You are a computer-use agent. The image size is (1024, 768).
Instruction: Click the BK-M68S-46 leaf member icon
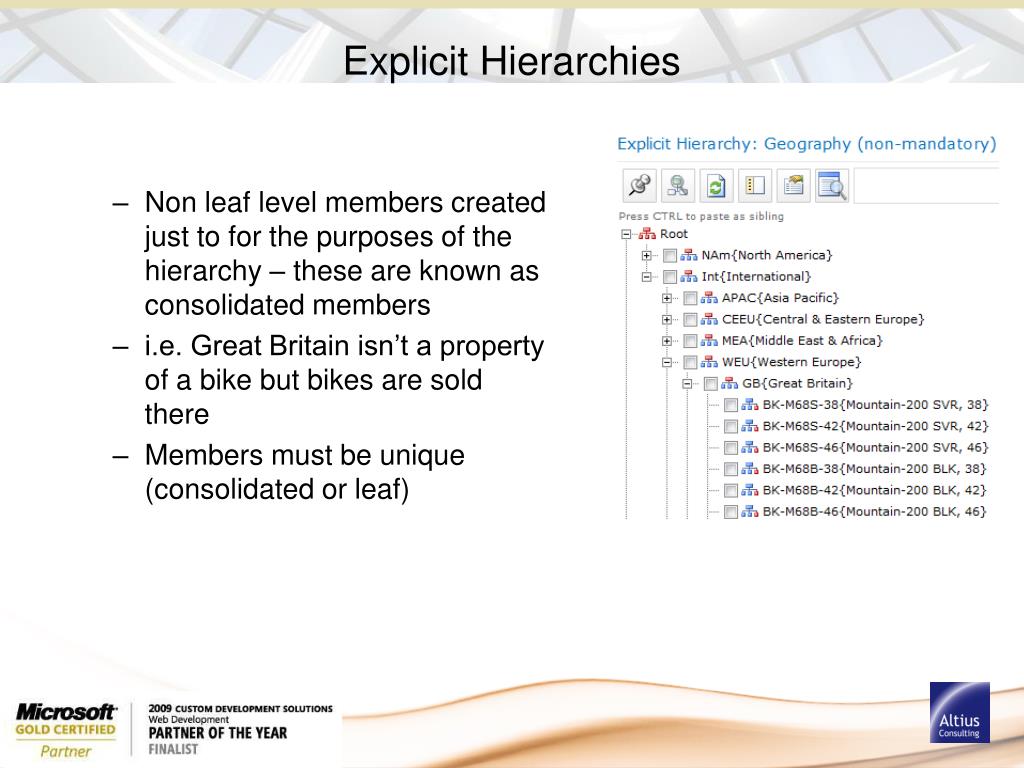[x=750, y=448]
